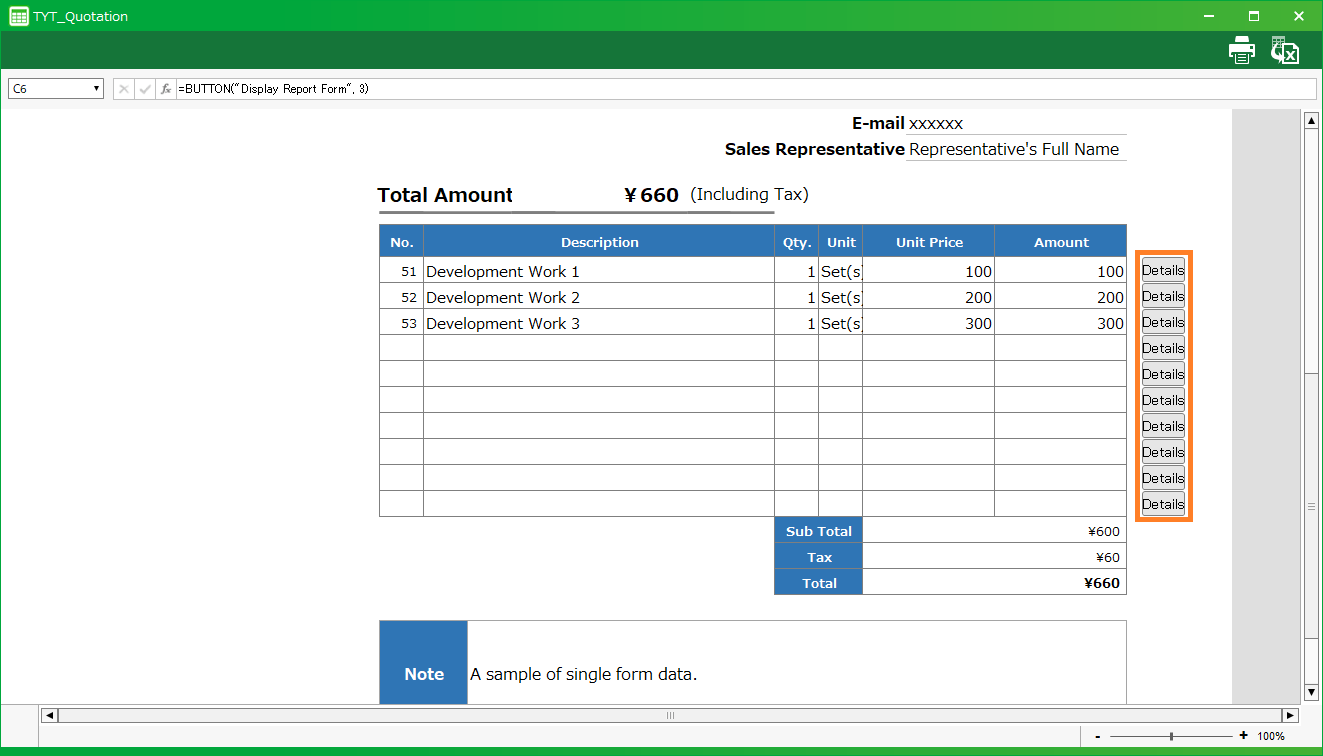This screenshot has height=756, width=1323.
Task: Click the printer icon in the toolbar
Action: click(x=1242, y=50)
